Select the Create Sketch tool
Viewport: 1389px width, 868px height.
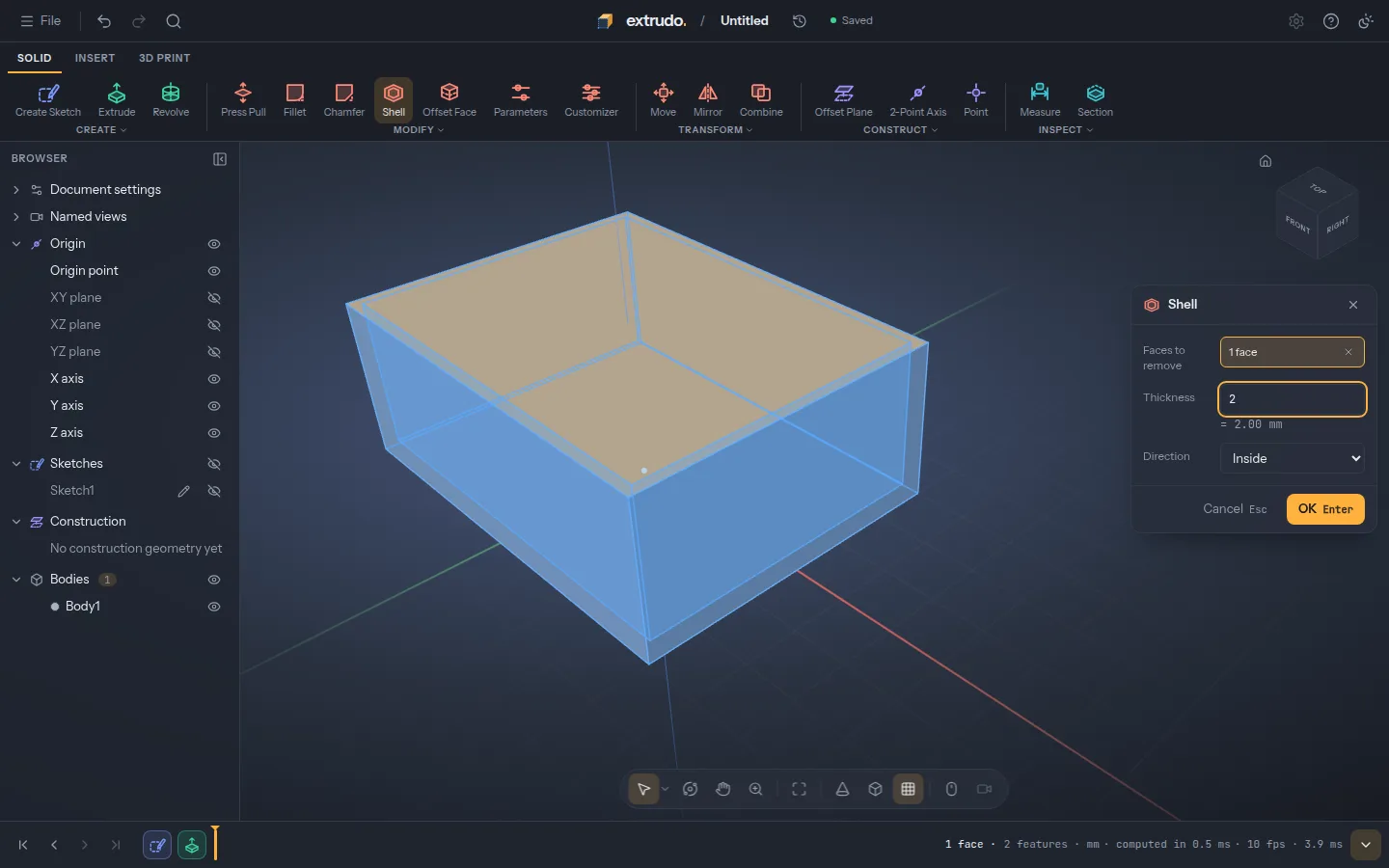(48, 100)
